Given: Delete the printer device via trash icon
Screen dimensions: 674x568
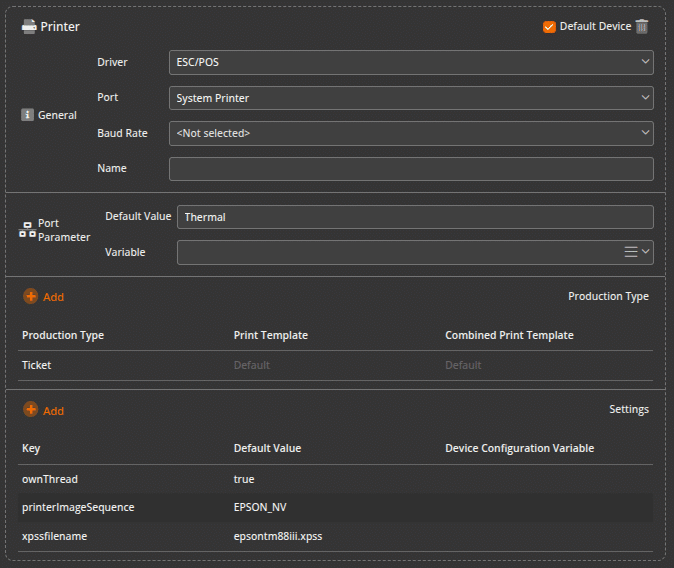Looking at the screenshot, I should point(642,26).
